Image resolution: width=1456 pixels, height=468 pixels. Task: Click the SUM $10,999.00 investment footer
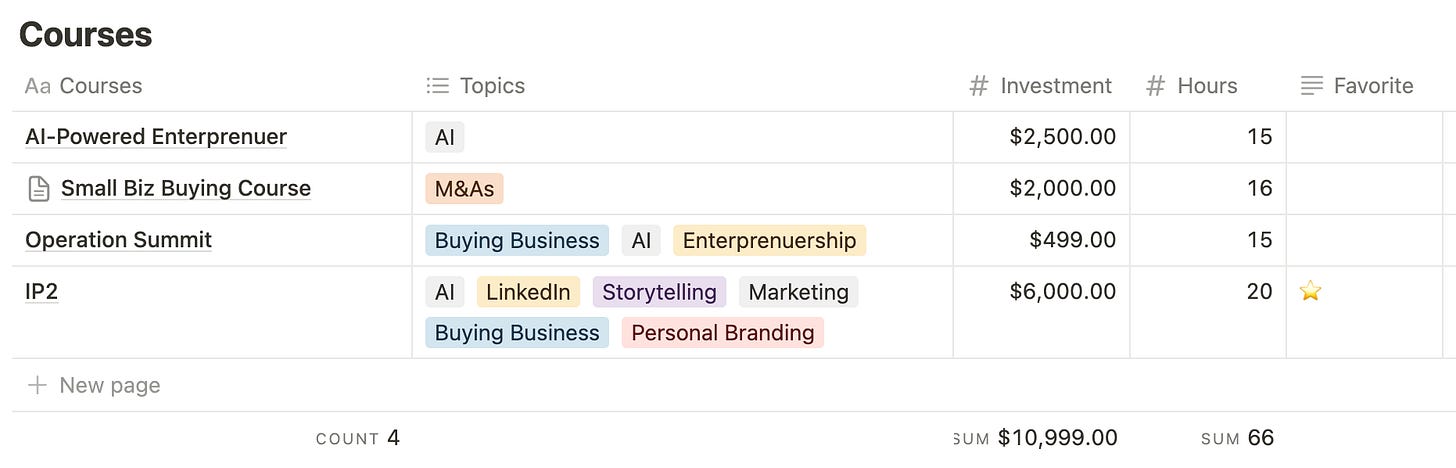click(x=1037, y=438)
